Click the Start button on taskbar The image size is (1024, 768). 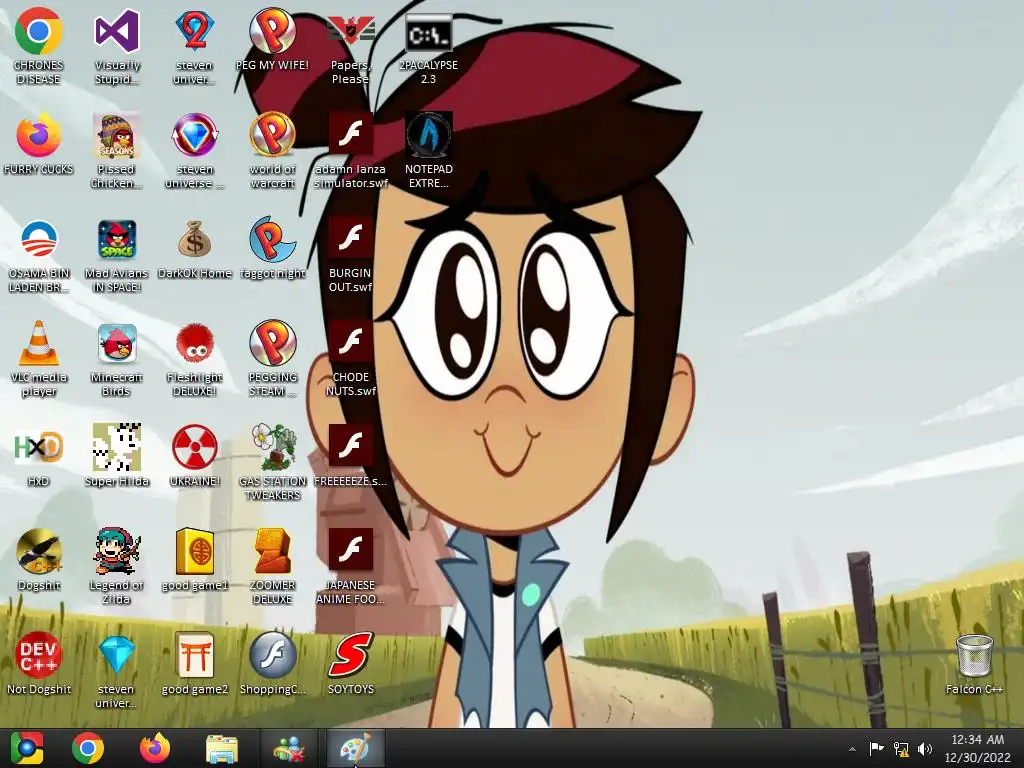[x=27, y=748]
